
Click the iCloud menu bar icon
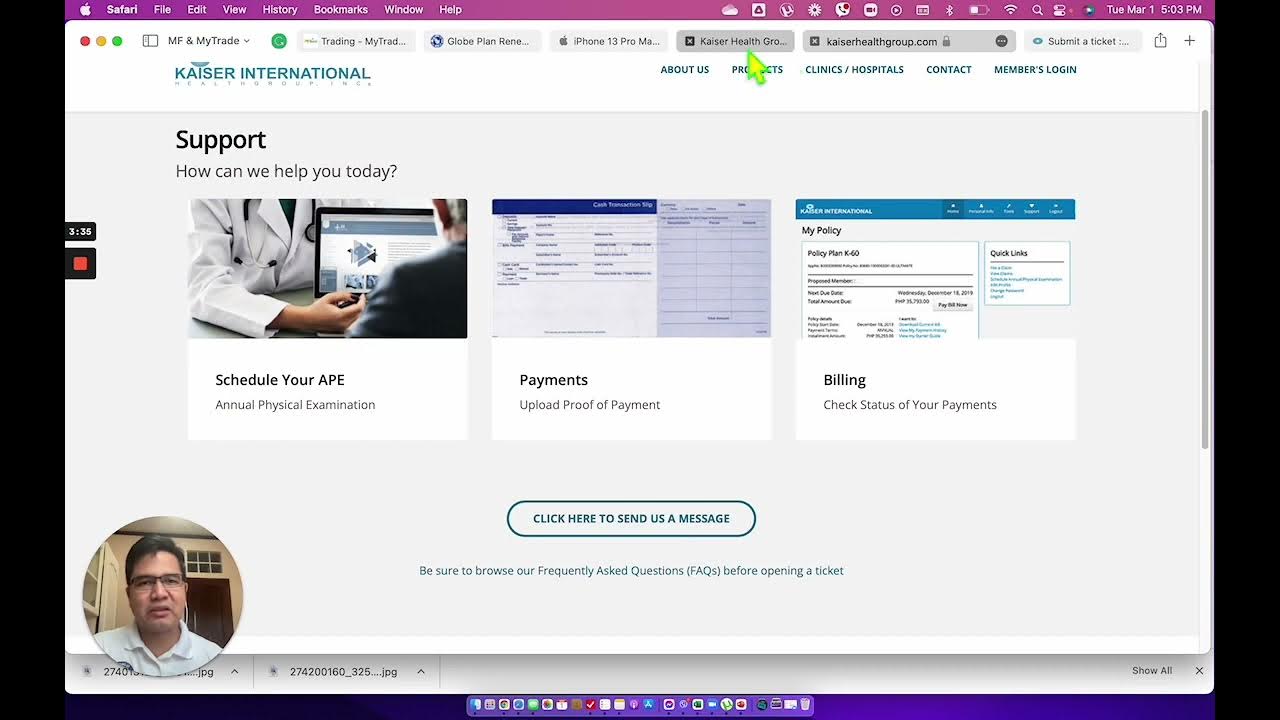coord(730,10)
